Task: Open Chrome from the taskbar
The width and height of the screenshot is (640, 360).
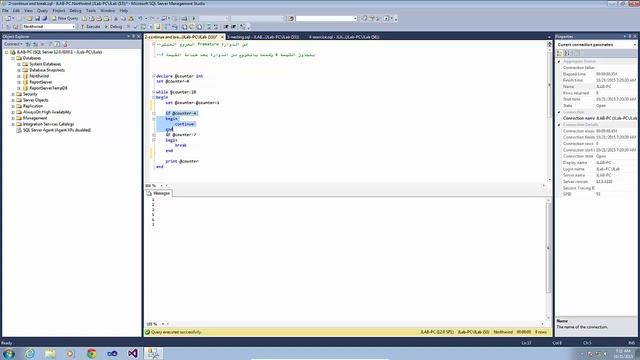Action: coord(91,353)
